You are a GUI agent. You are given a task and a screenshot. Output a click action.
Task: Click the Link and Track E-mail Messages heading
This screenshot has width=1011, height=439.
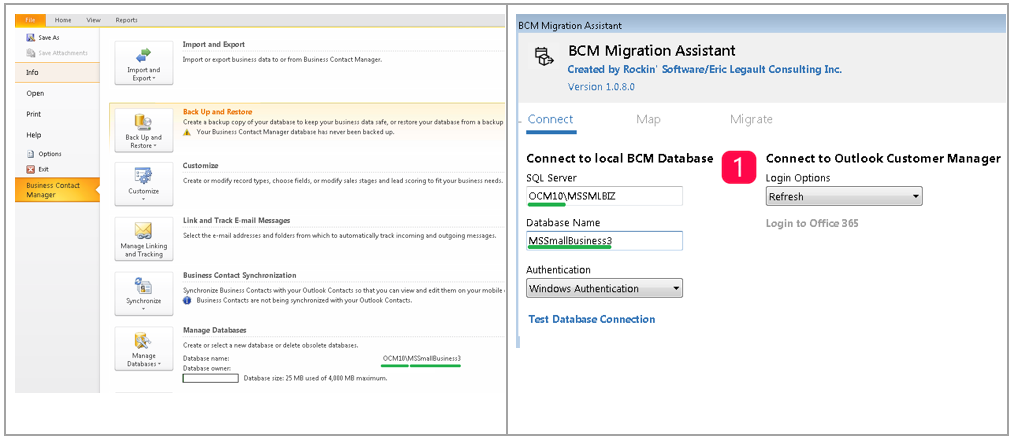(237, 220)
